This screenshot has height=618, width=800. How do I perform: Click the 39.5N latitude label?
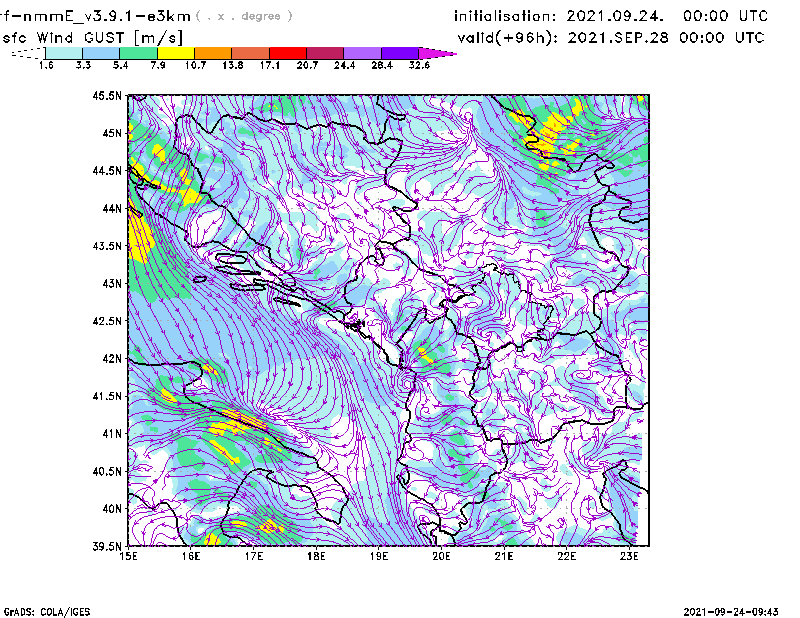[x=107, y=547]
